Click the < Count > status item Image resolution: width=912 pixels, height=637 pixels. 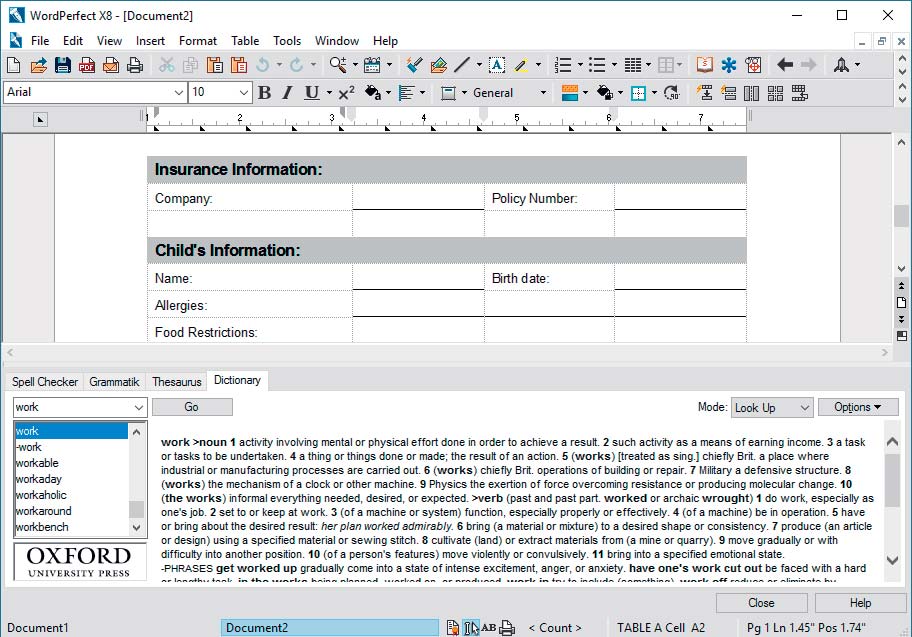555,628
